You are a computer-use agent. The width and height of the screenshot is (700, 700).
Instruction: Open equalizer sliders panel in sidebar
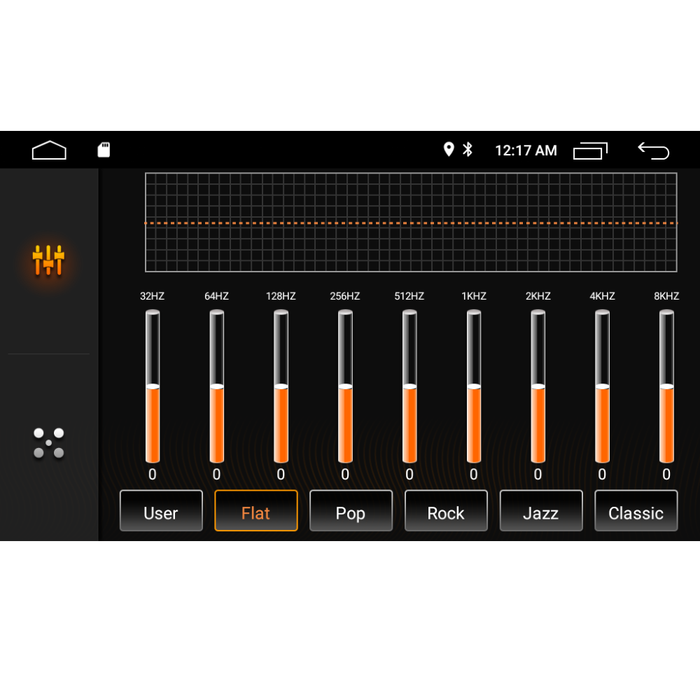tap(49, 260)
